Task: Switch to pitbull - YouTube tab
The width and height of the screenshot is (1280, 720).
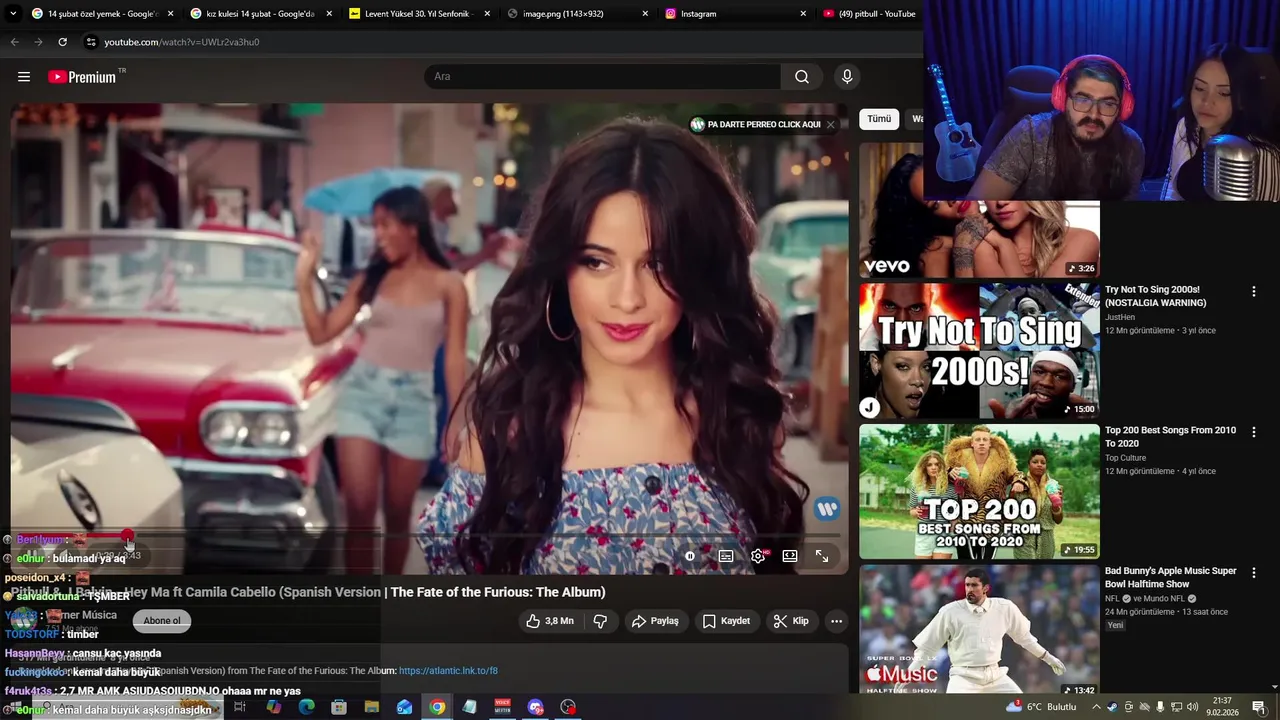Action: pos(868,14)
